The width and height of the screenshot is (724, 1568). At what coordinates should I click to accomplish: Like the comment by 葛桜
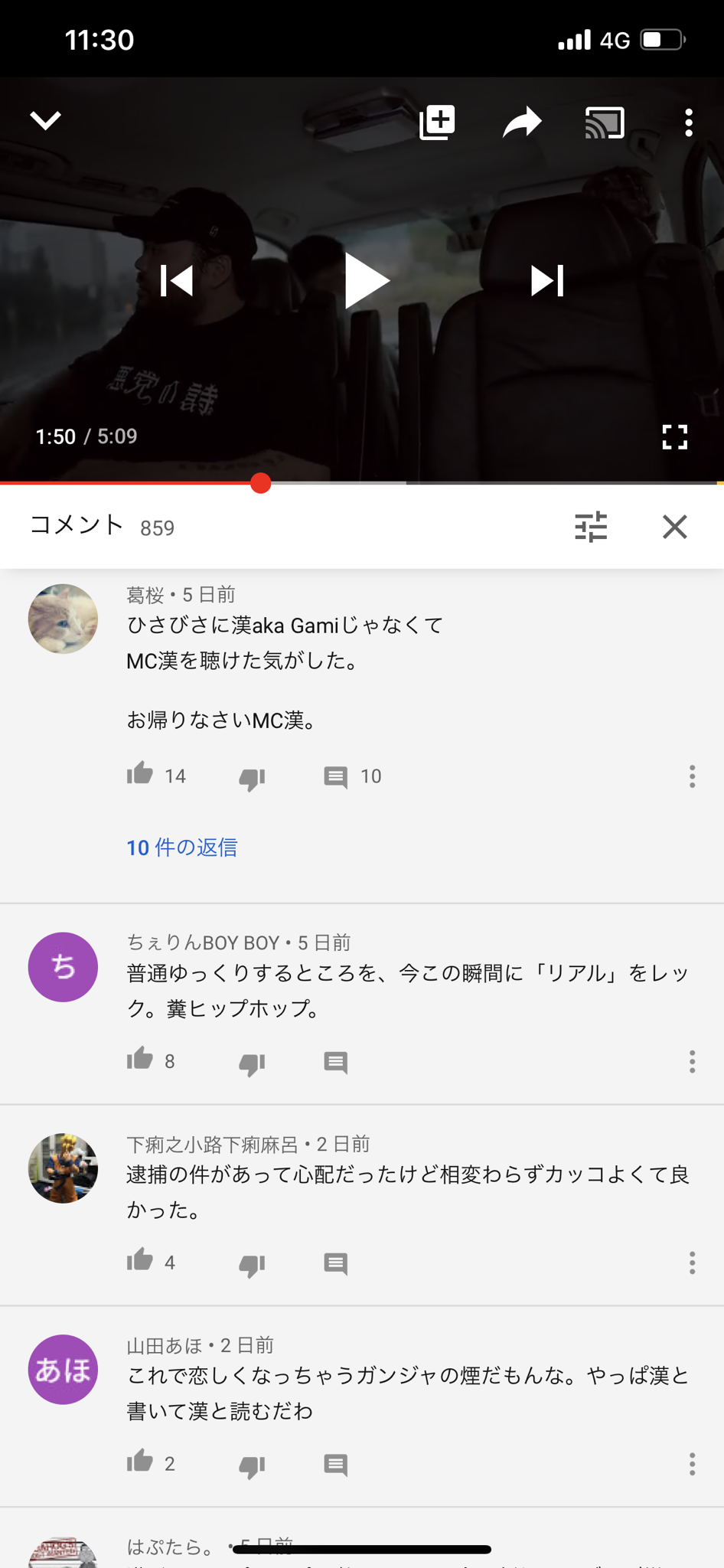140,774
